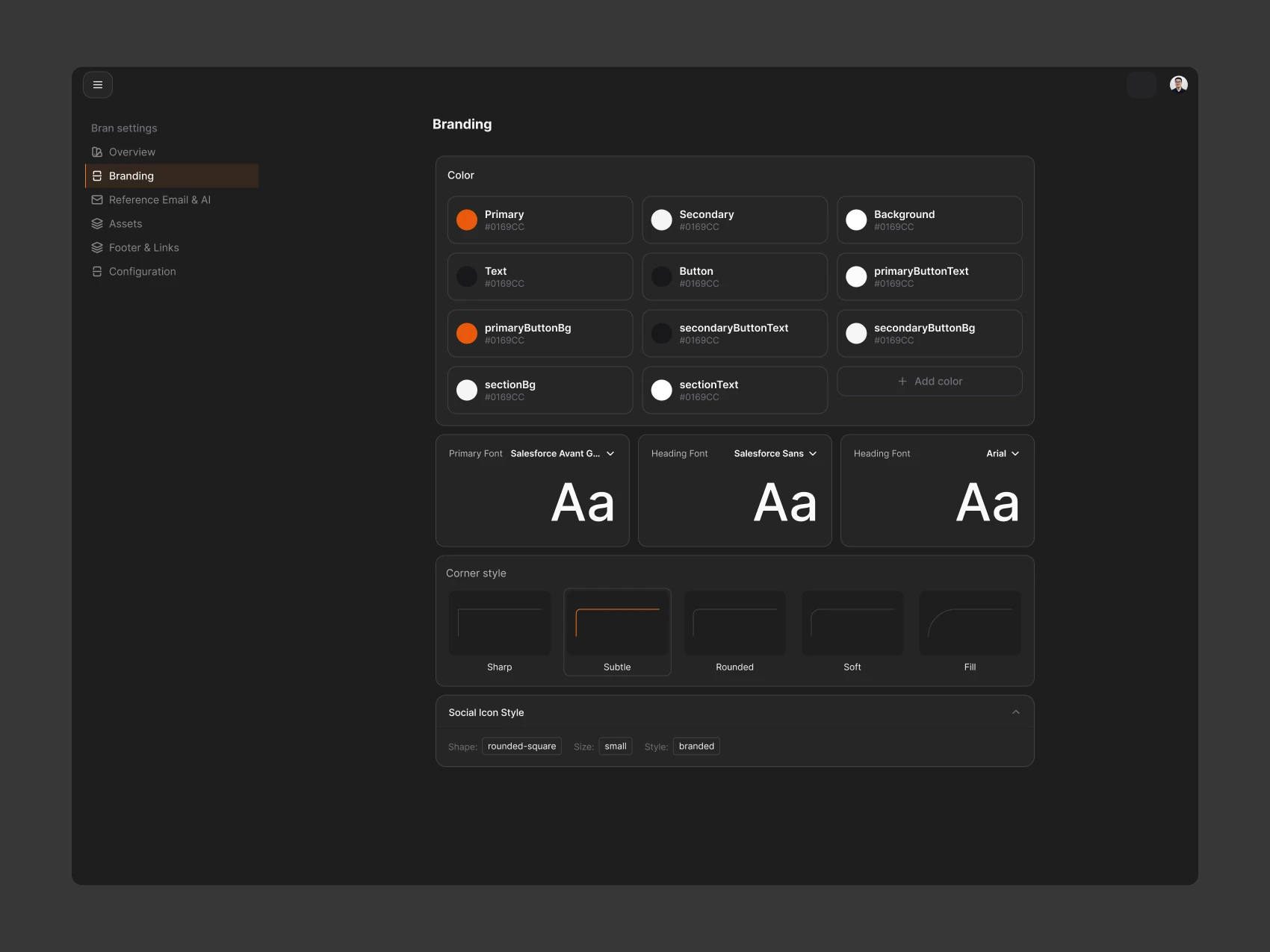Click the Footer & Links icon
This screenshot has width=1270, height=952.
(97, 248)
